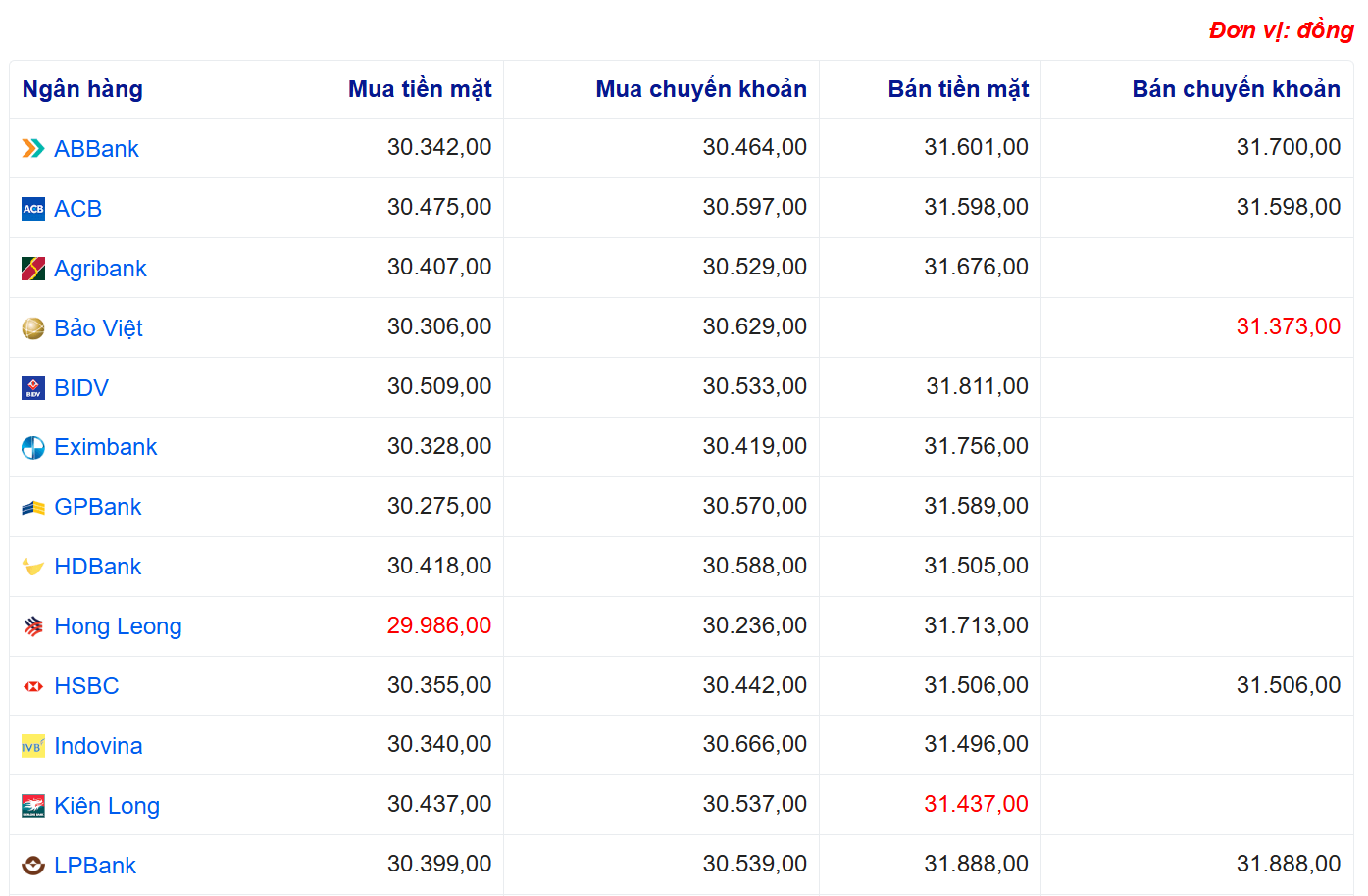Click the BIDV logo icon

click(x=33, y=388)
